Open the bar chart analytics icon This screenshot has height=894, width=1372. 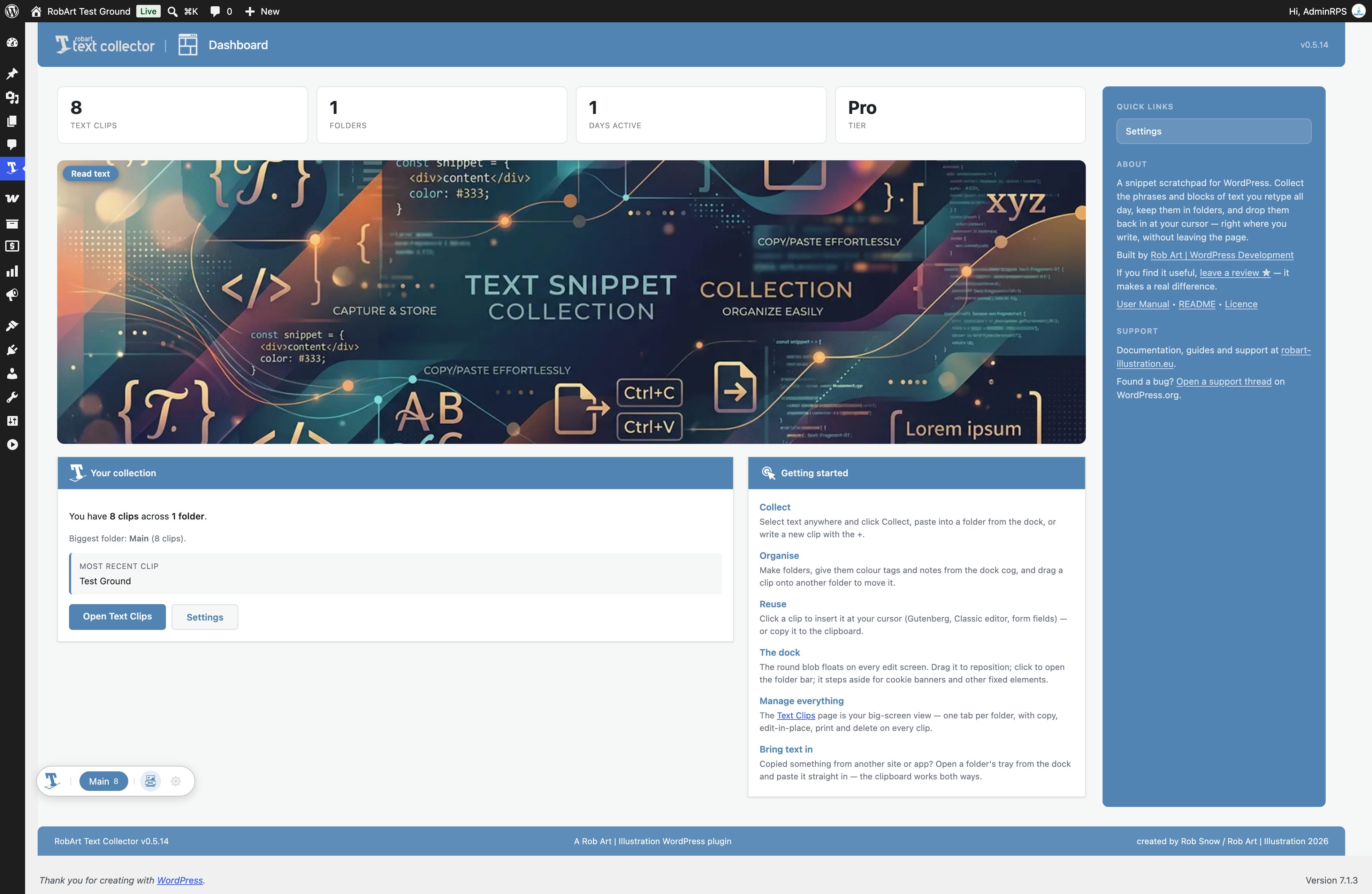12,271
